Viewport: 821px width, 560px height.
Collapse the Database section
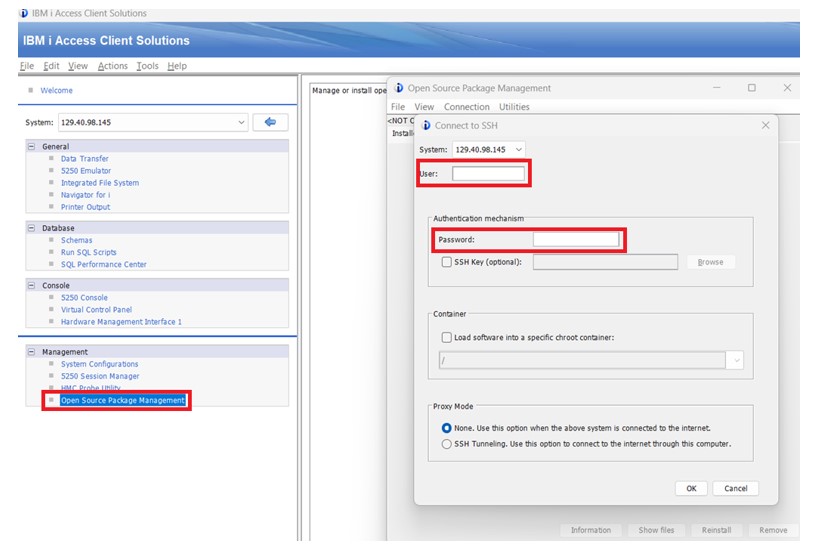point(31,228)
